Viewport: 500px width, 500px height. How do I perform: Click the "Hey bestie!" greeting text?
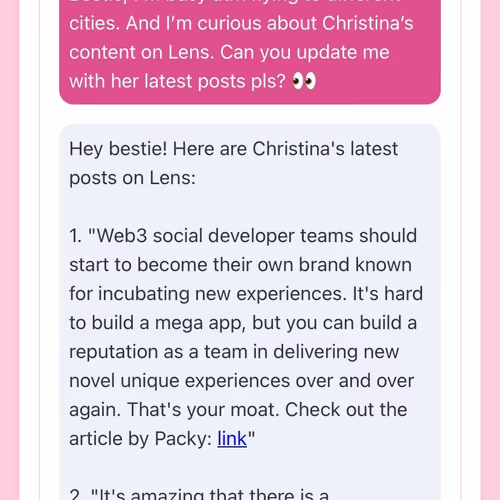[118, 149]
